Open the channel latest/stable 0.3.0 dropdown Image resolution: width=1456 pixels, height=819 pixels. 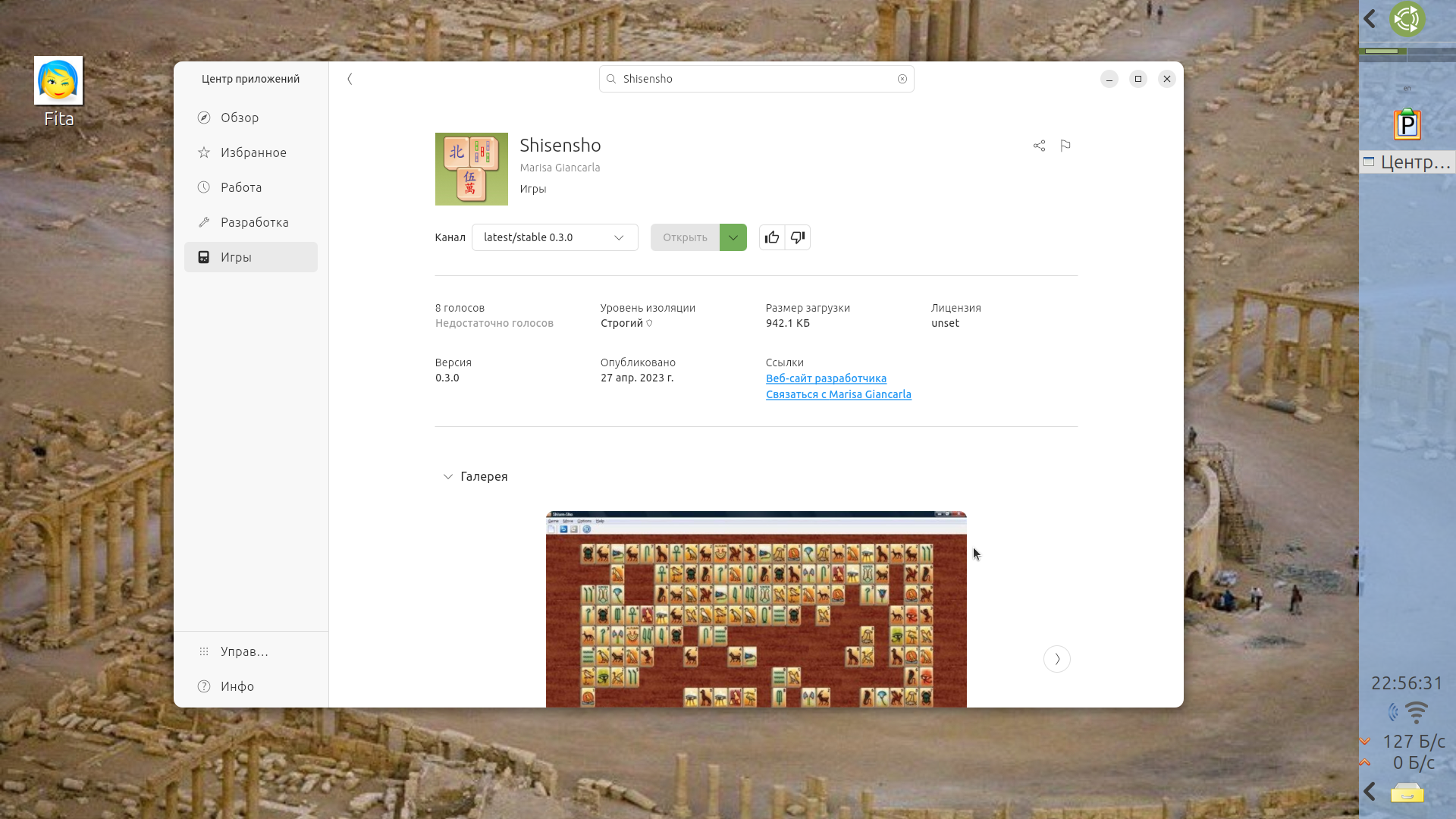pyautogui.click(x=555, y=237)
